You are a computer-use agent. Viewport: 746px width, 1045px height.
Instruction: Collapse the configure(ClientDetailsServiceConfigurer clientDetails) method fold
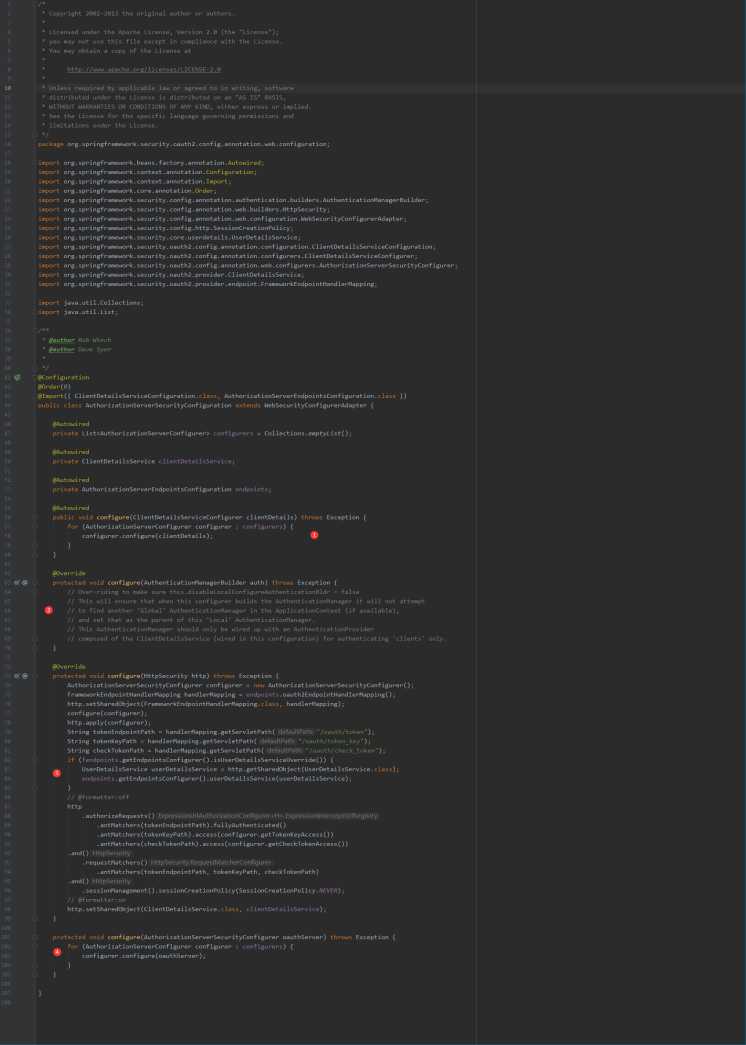[35, 517]
